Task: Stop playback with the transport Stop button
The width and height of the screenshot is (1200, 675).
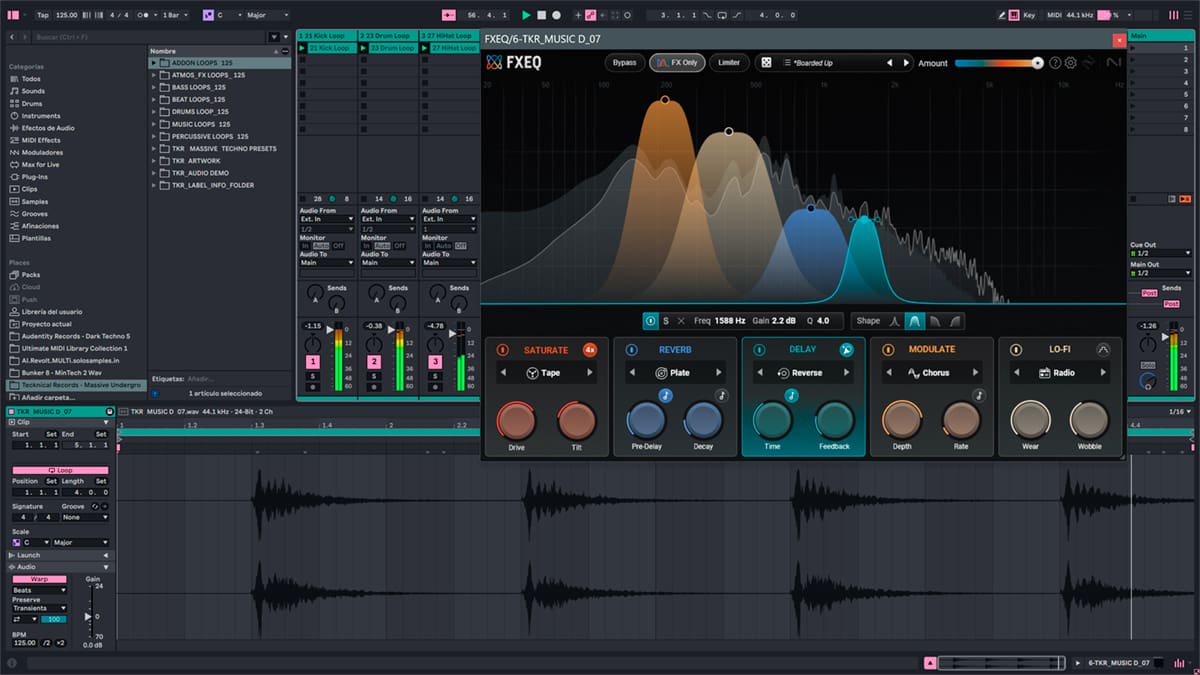Action: [541, 15]
